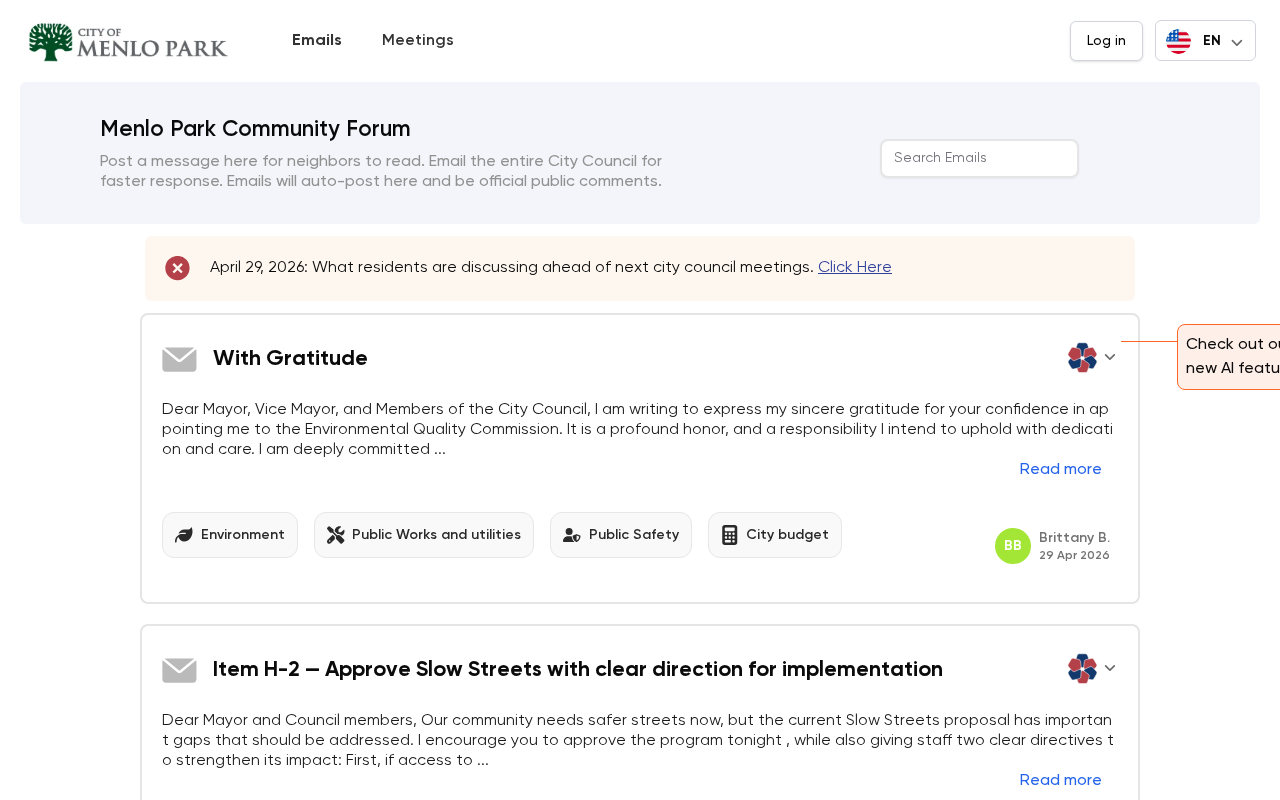
Task: Dismiss the red X alert icon
Action: coord(177,268)
